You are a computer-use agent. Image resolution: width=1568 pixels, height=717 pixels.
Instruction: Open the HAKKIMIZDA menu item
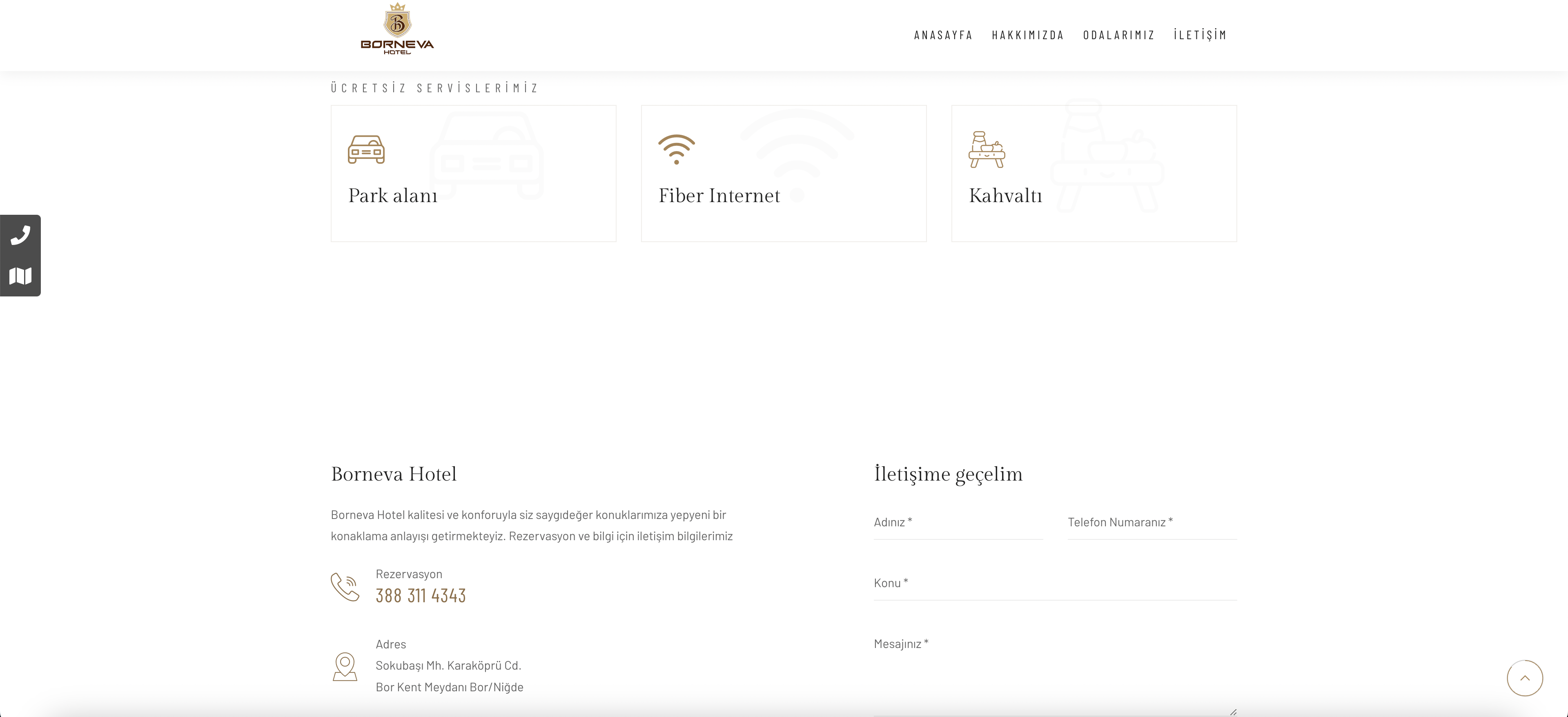coord(1027,35)
